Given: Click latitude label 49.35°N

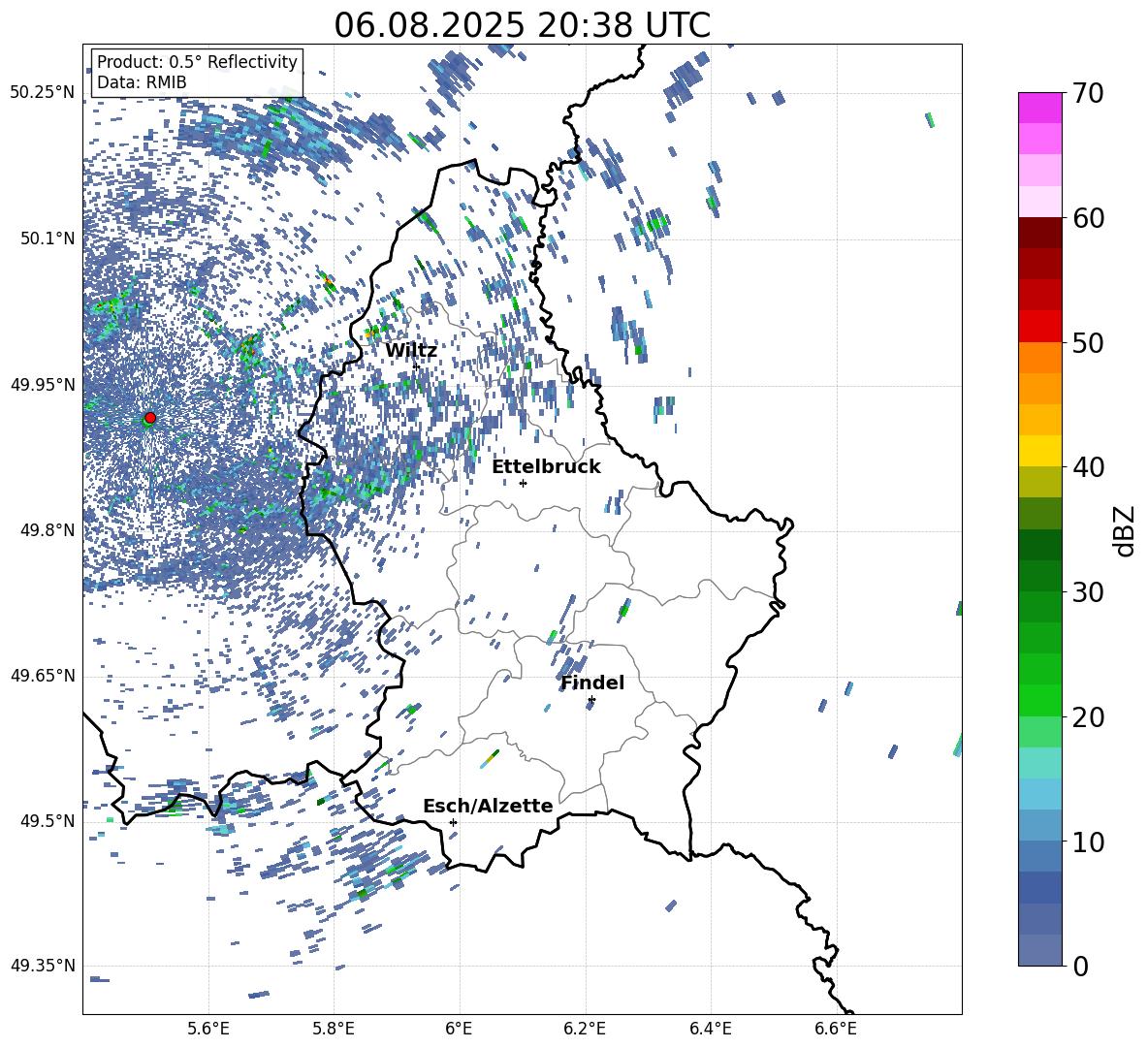Looking at the screenshot, I should click(43, 966).
